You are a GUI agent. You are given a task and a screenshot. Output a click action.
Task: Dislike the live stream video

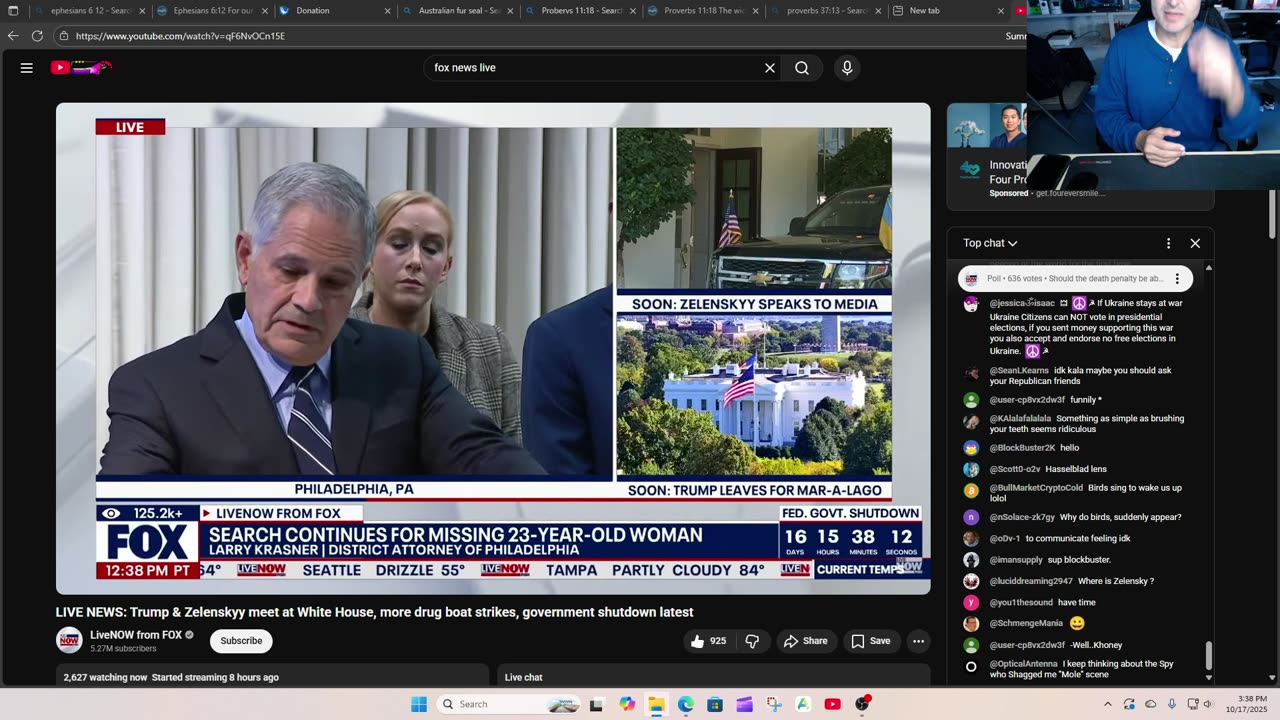click(x=752, y=641)
